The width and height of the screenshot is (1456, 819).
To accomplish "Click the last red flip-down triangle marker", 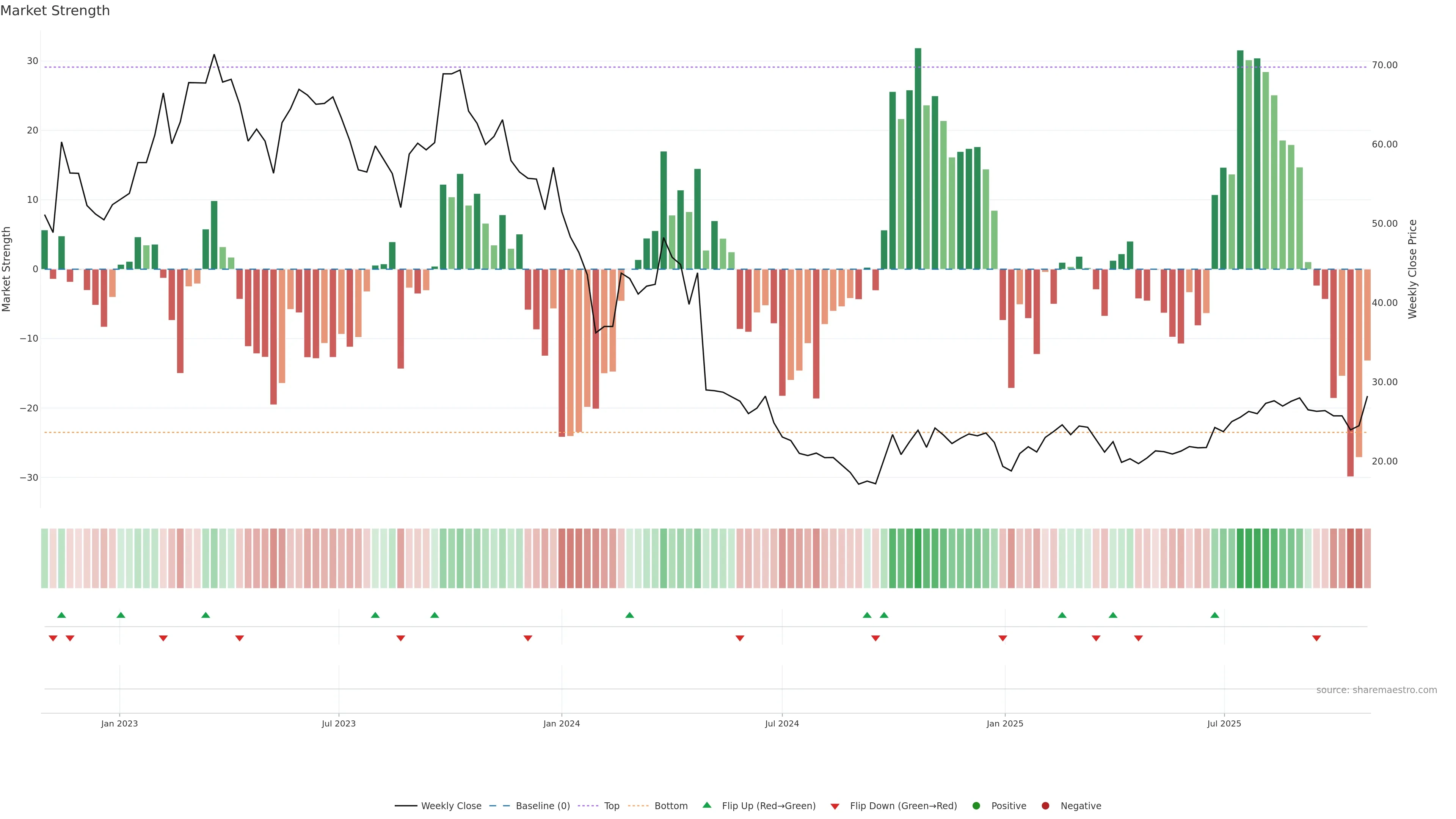I will pos(1316,638).
